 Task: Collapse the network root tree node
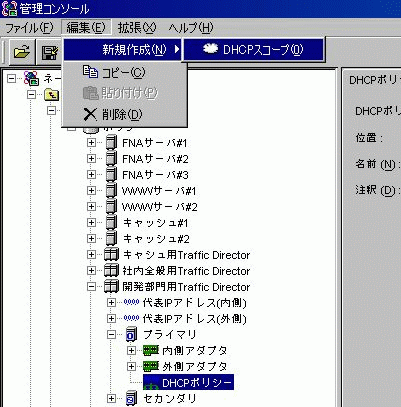[12, 79]
